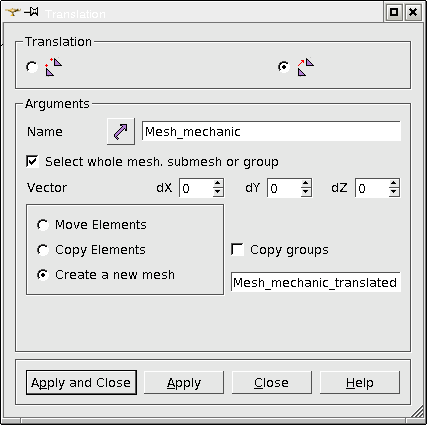Viewport: 427px width, 425px height.
Task: Select the point-based translation radio button
Action: pos(32,67)
